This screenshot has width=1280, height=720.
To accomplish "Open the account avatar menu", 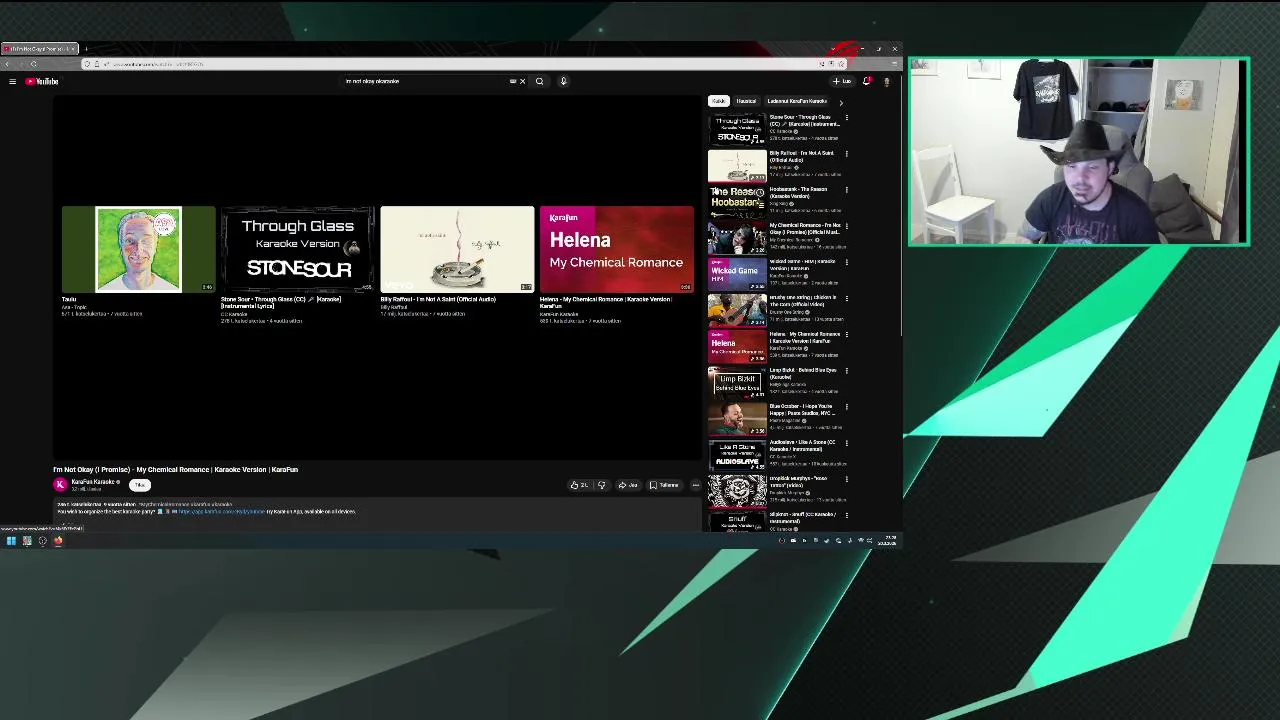I will (x=886, y=81).
